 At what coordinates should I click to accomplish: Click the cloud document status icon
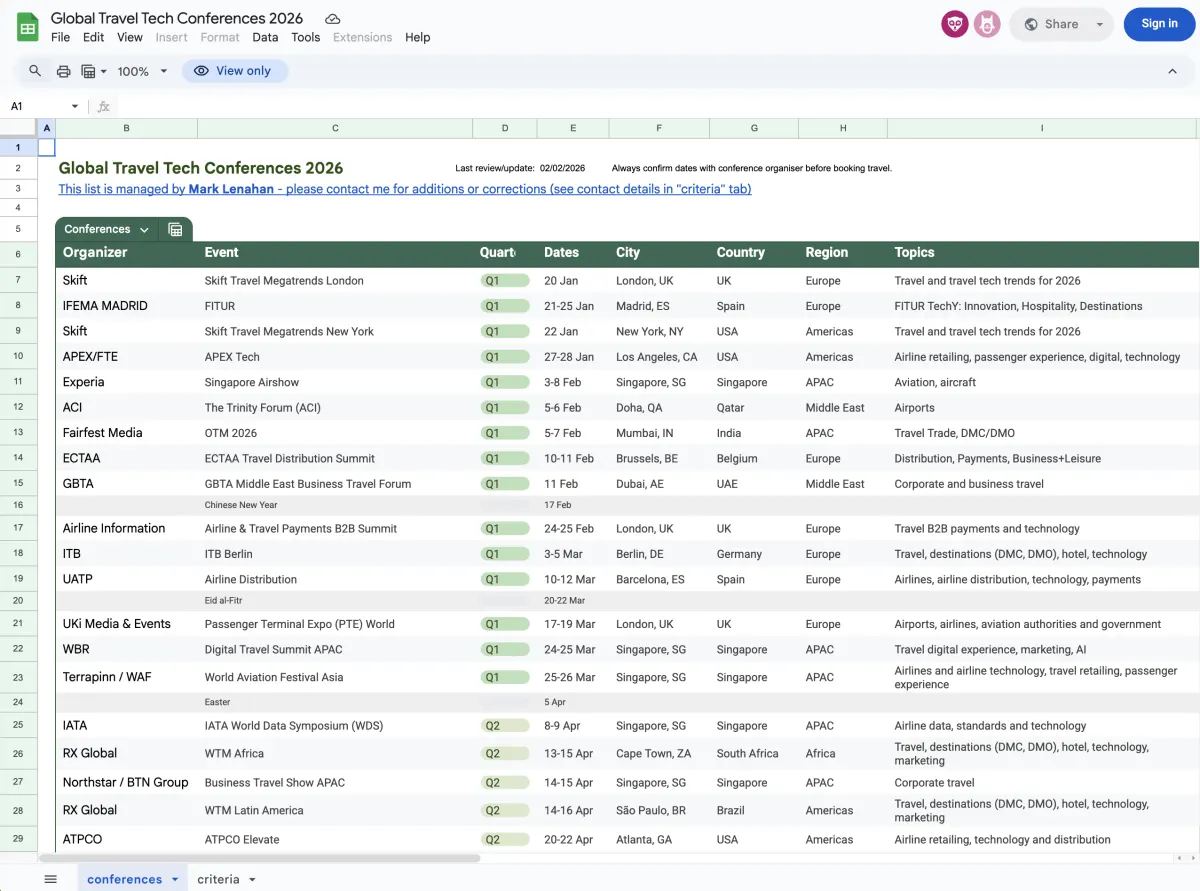click(333, 19)
